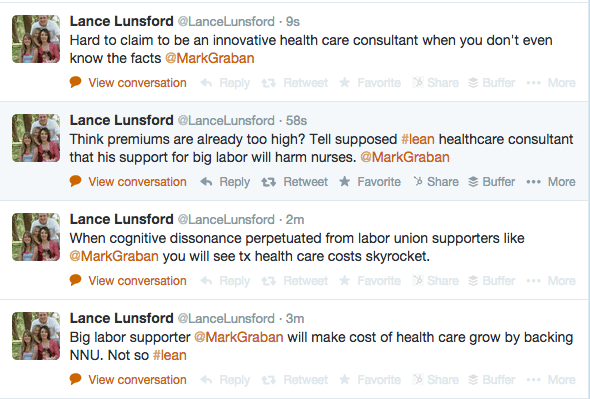590x399 pixels.
Task: Favorite the 9s tweet about facts
Action: click(370, 83)
